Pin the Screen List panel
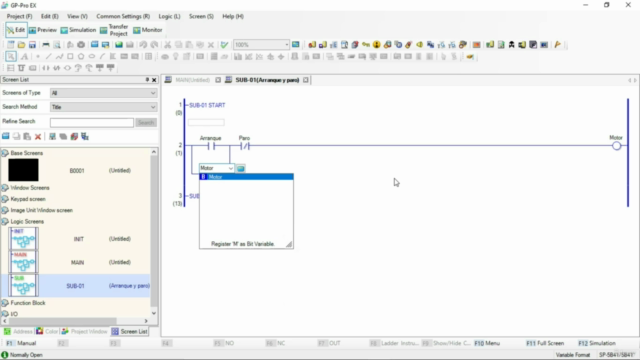Image resolution: width=640 pixels, height=360 pixels. tap(147, 80)
